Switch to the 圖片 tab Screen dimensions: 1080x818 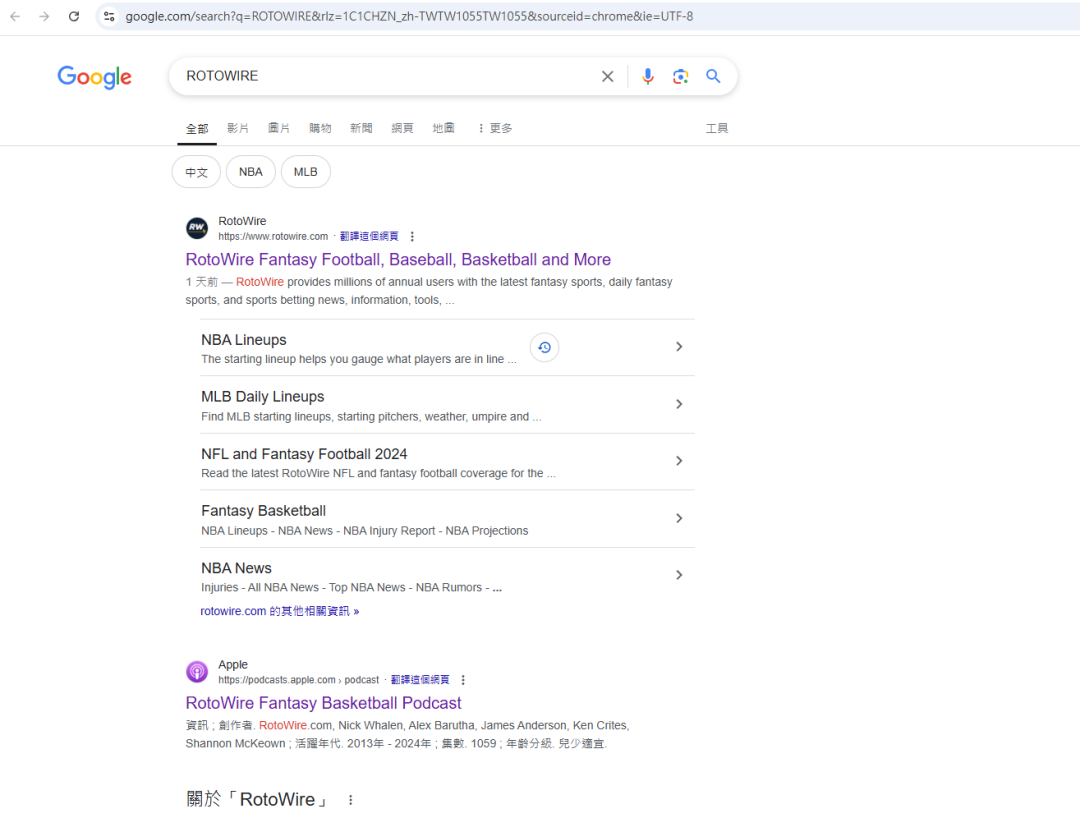coord(279,128)
